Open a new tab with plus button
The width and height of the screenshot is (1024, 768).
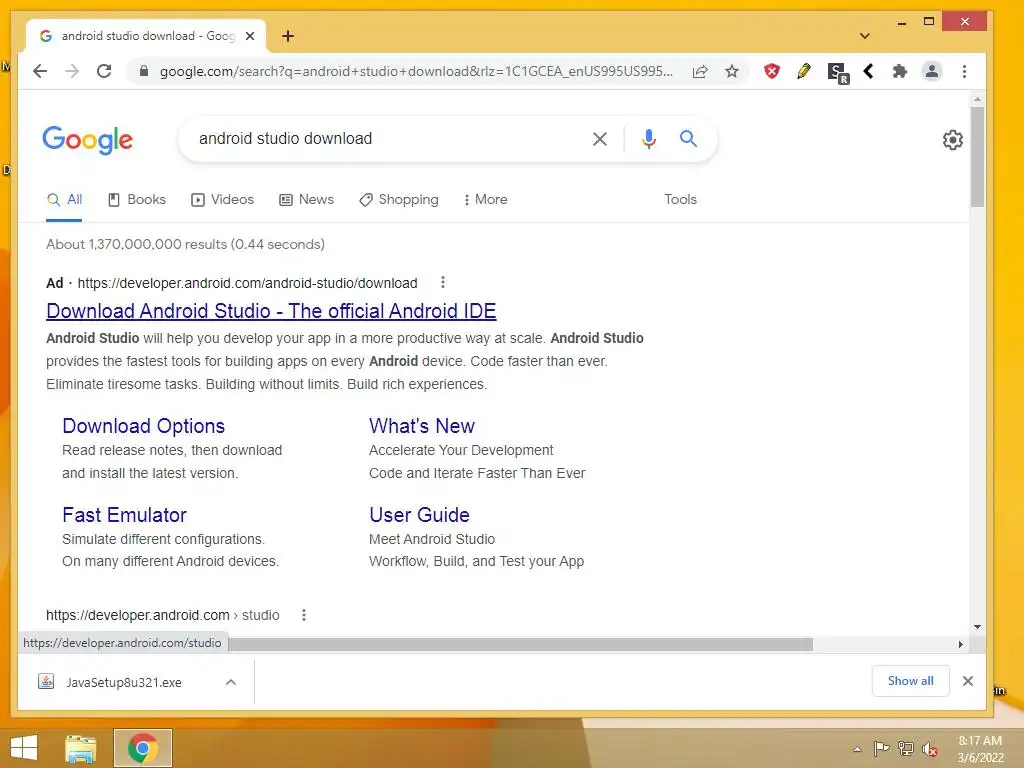click(288, 36)
